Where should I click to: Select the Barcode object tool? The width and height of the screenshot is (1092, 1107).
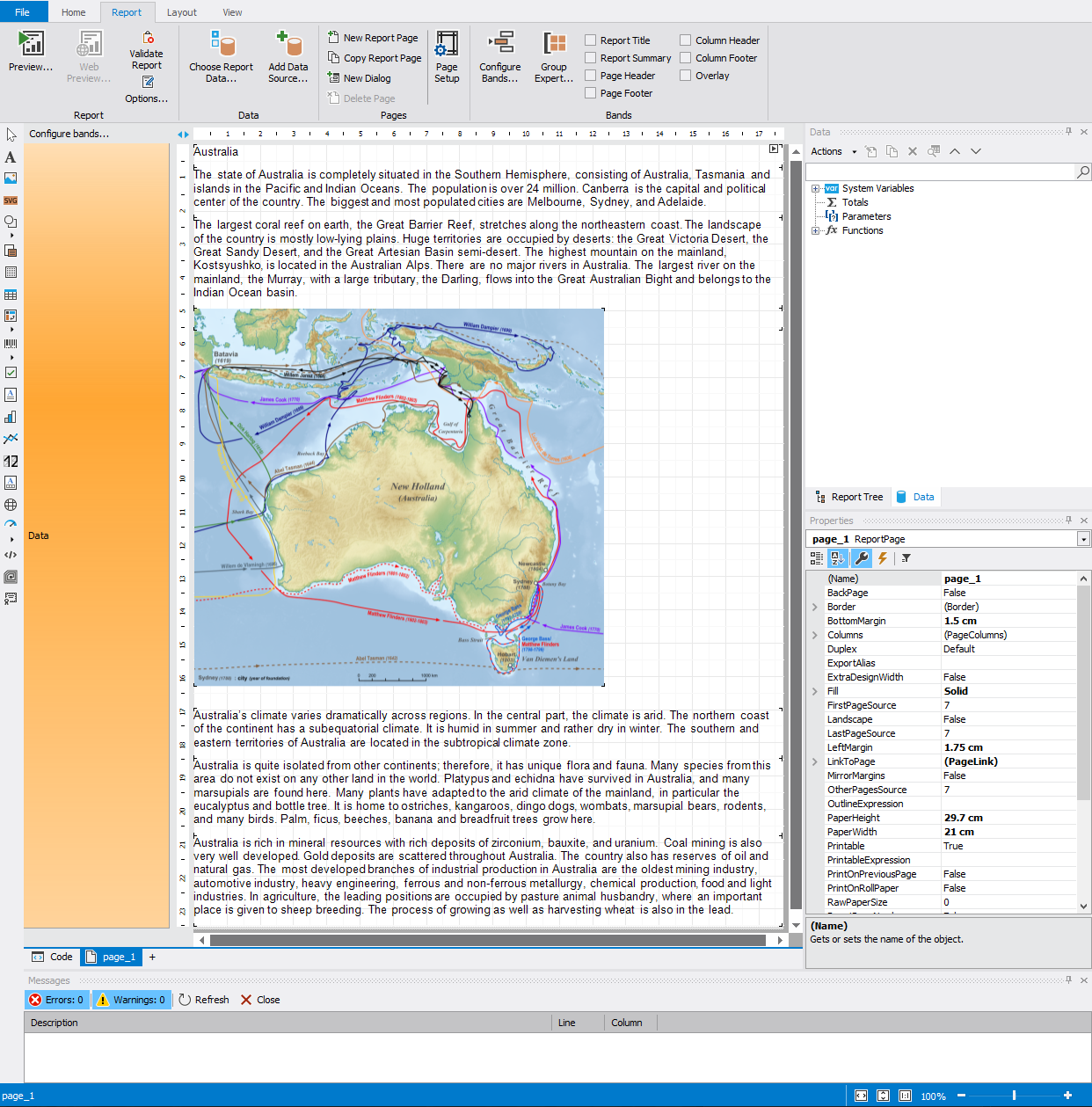(x=11, y=343)
